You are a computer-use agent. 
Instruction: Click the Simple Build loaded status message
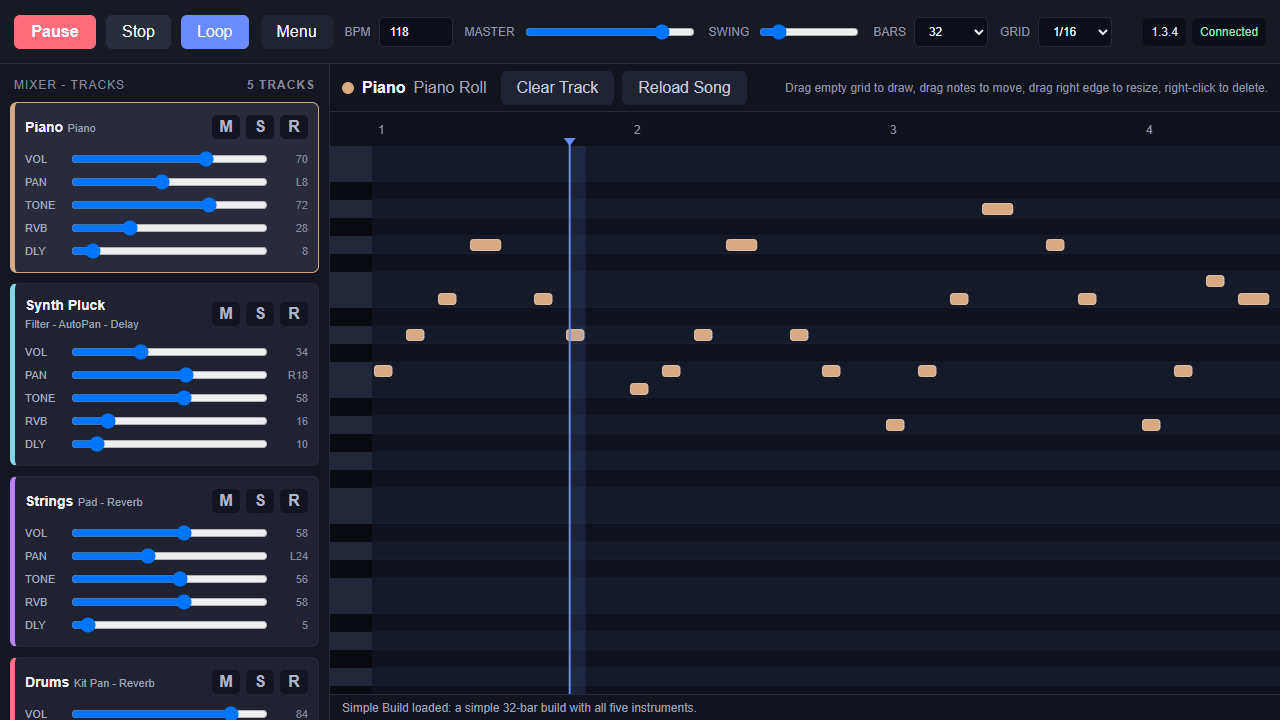tap(519, 708)
